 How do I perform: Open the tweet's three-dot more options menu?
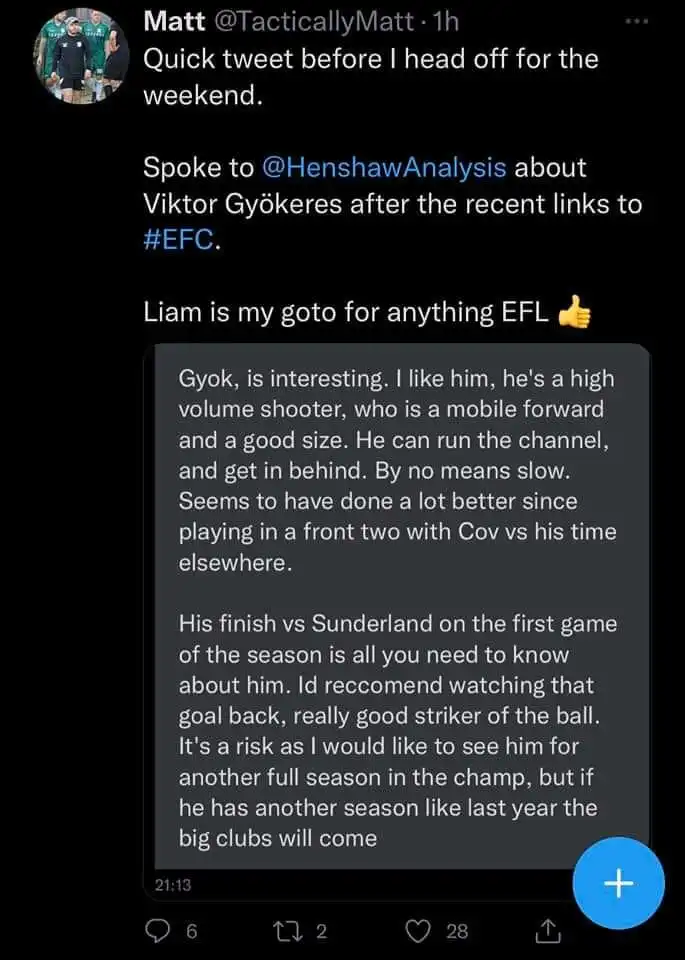pyautogui.click(x=637, y=21)
